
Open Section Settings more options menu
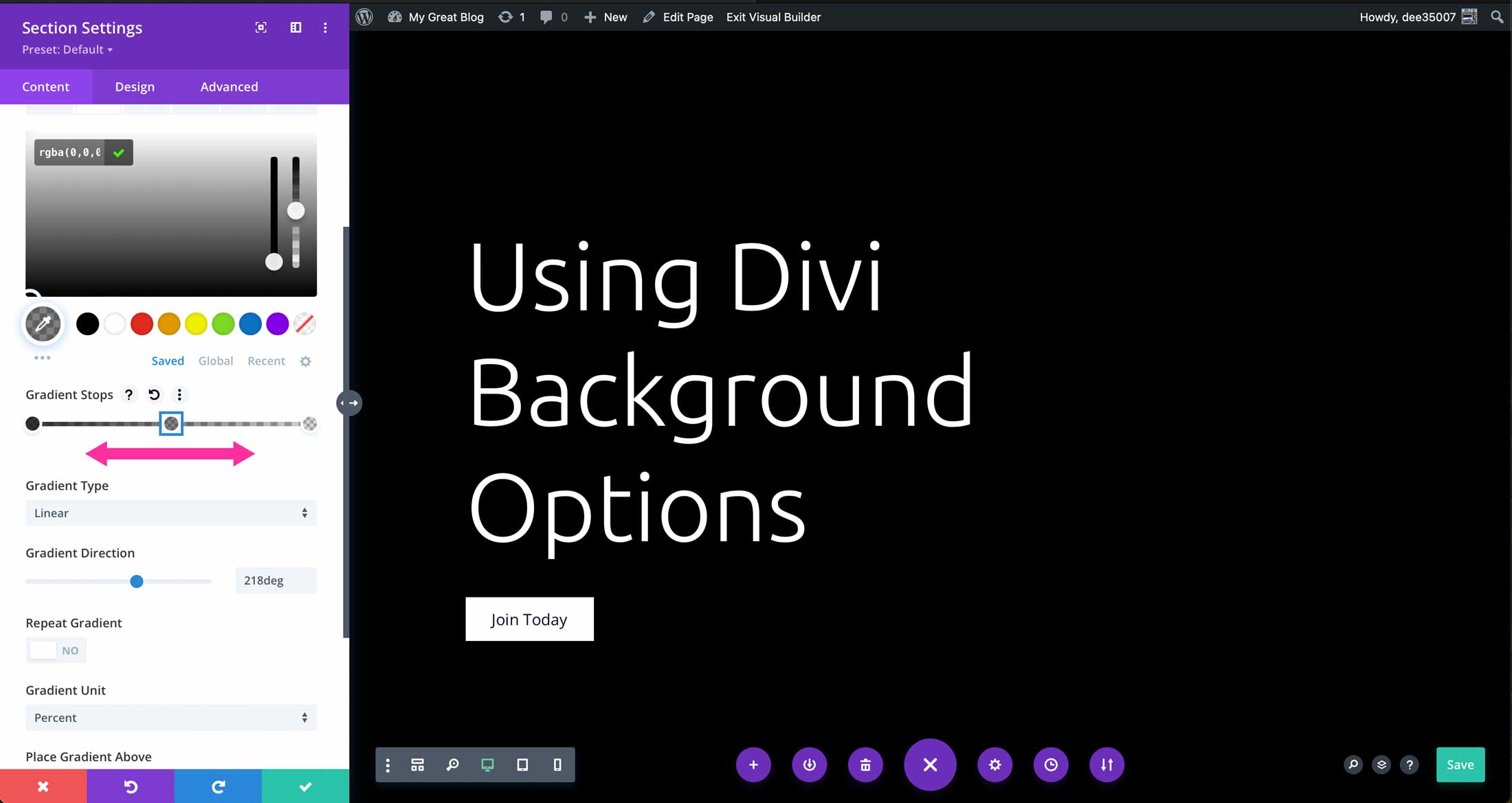[x=325, y=27]
